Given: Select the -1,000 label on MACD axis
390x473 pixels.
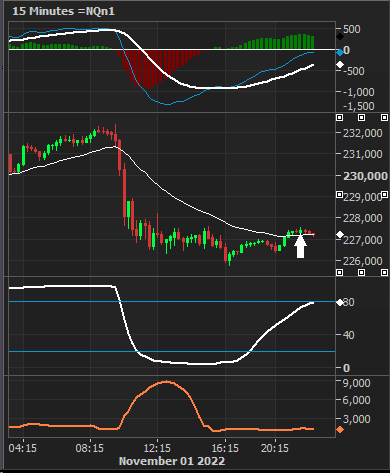Looking at the screenshot, I should click(359, 92).
